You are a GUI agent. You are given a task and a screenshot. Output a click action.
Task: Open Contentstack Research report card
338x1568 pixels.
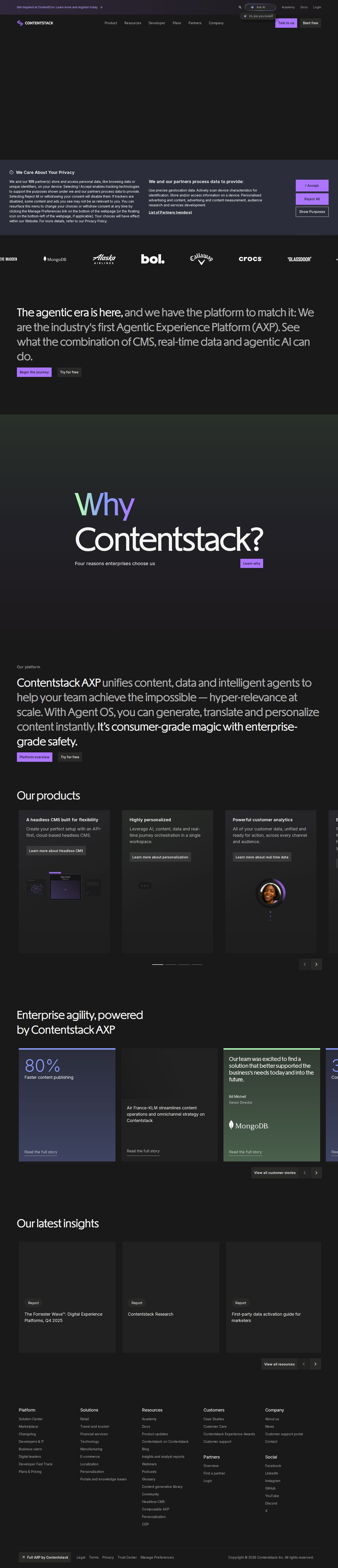[x=171, y=1297]
